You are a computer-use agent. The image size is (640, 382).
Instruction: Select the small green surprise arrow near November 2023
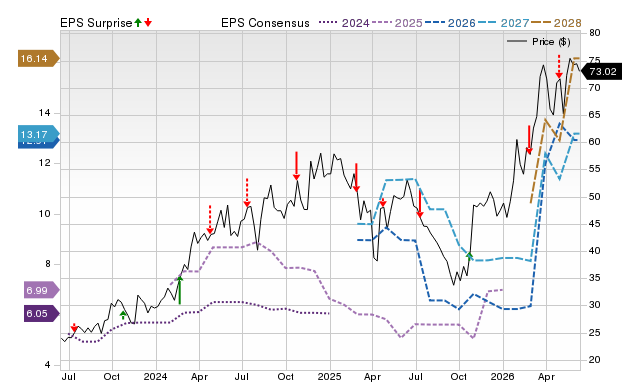(x=123, y=315)
